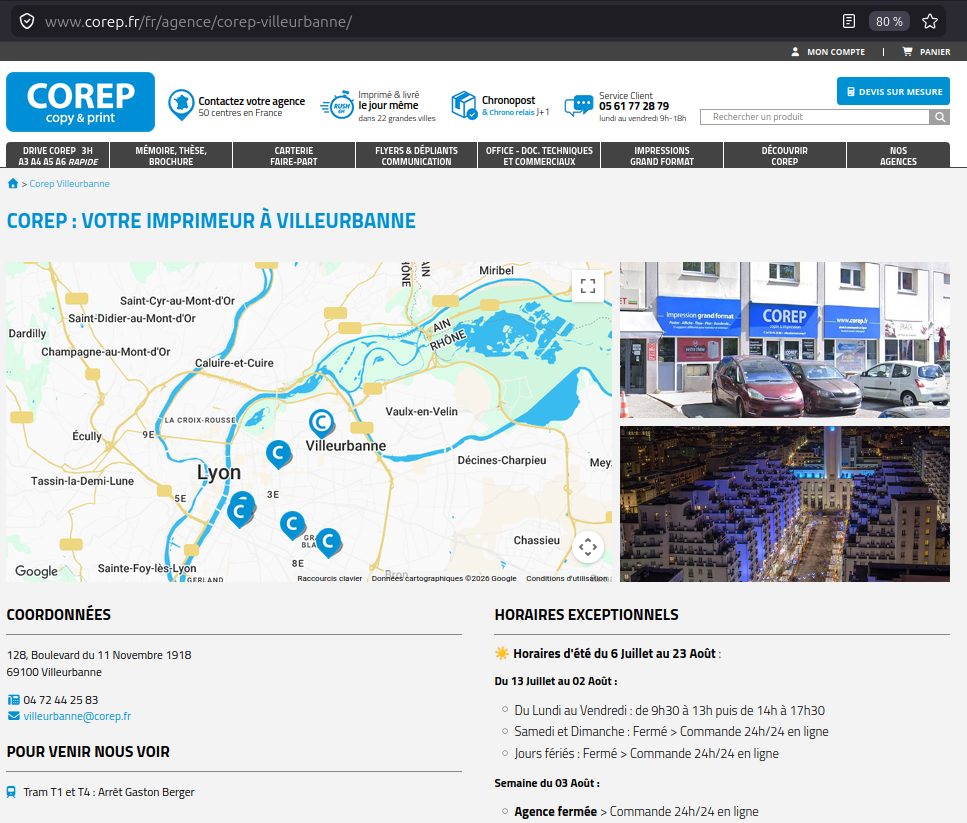Click the shield site-security icon
This screenshot has width=967, height=823.
point(27,22)
